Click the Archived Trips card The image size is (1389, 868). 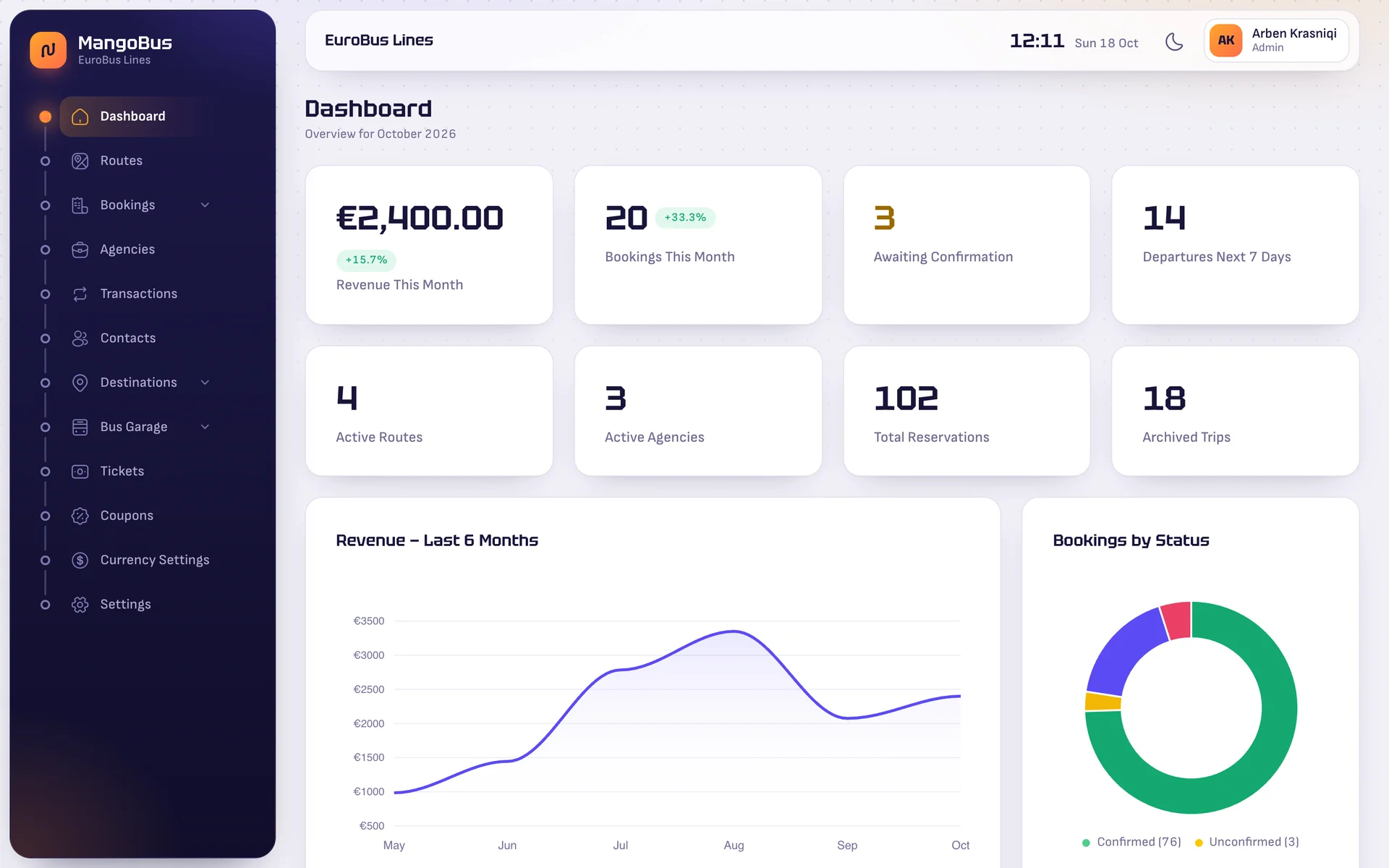pyautogui.click(x=1235, y=411)
